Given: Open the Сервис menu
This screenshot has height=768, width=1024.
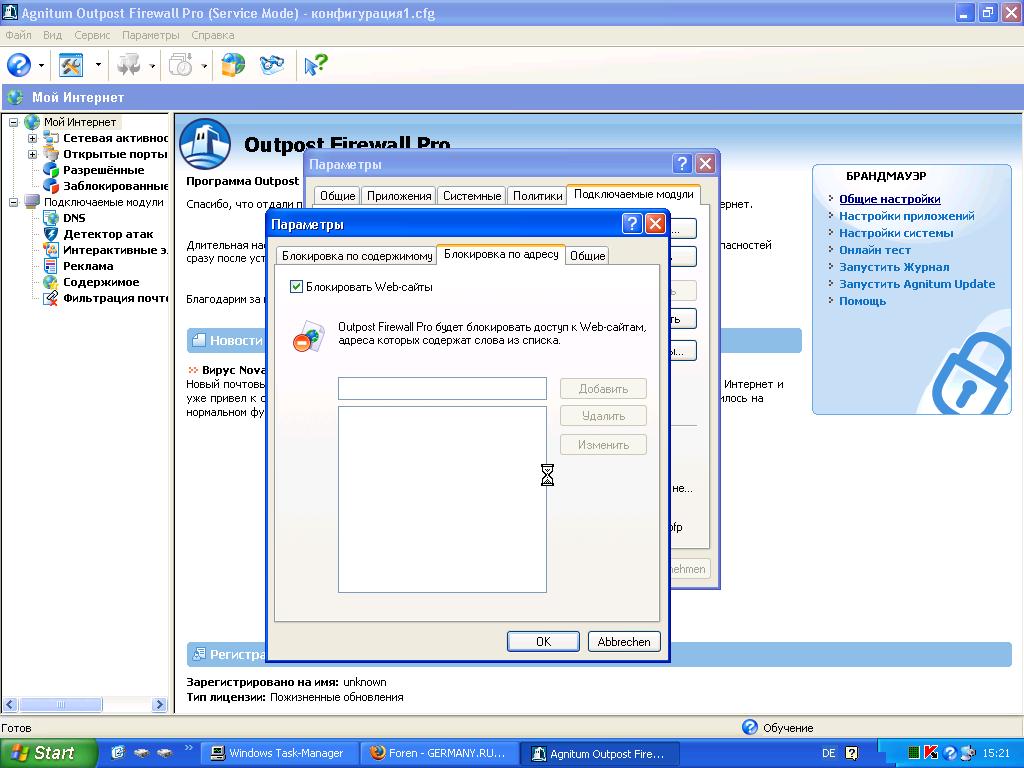Looking at the screenshot, I should [x=92, y=35].
